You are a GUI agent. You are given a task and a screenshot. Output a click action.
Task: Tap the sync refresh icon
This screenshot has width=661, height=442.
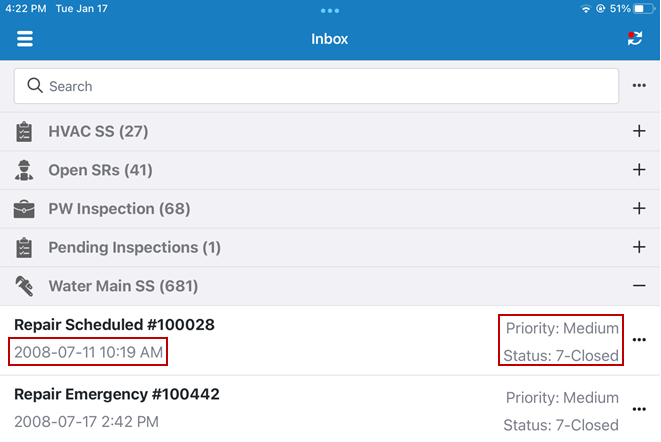[634, 40]
